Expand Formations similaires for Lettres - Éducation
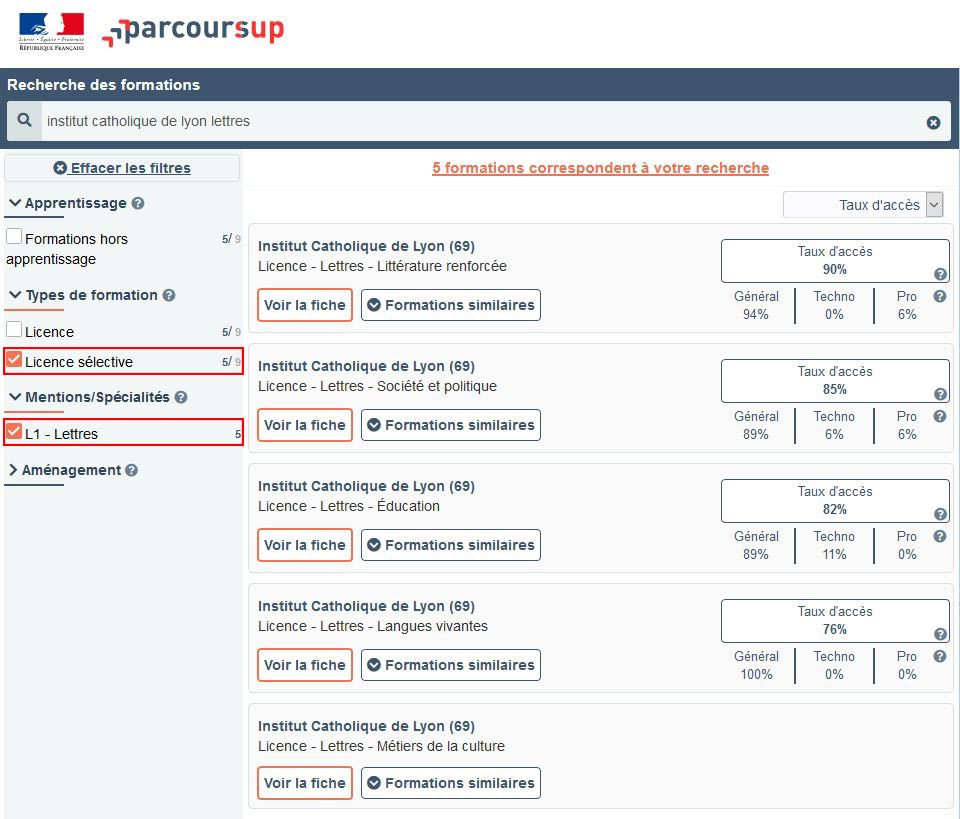Viewport: 960px width, 819px height. pos(451,545)
